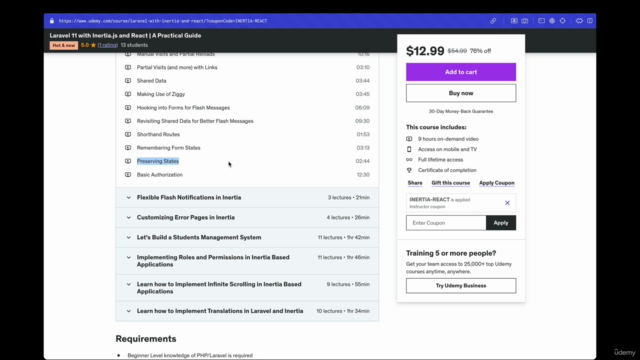Click 'Revisiting Shared Data for Better Flash Messages'

(195, 121)
